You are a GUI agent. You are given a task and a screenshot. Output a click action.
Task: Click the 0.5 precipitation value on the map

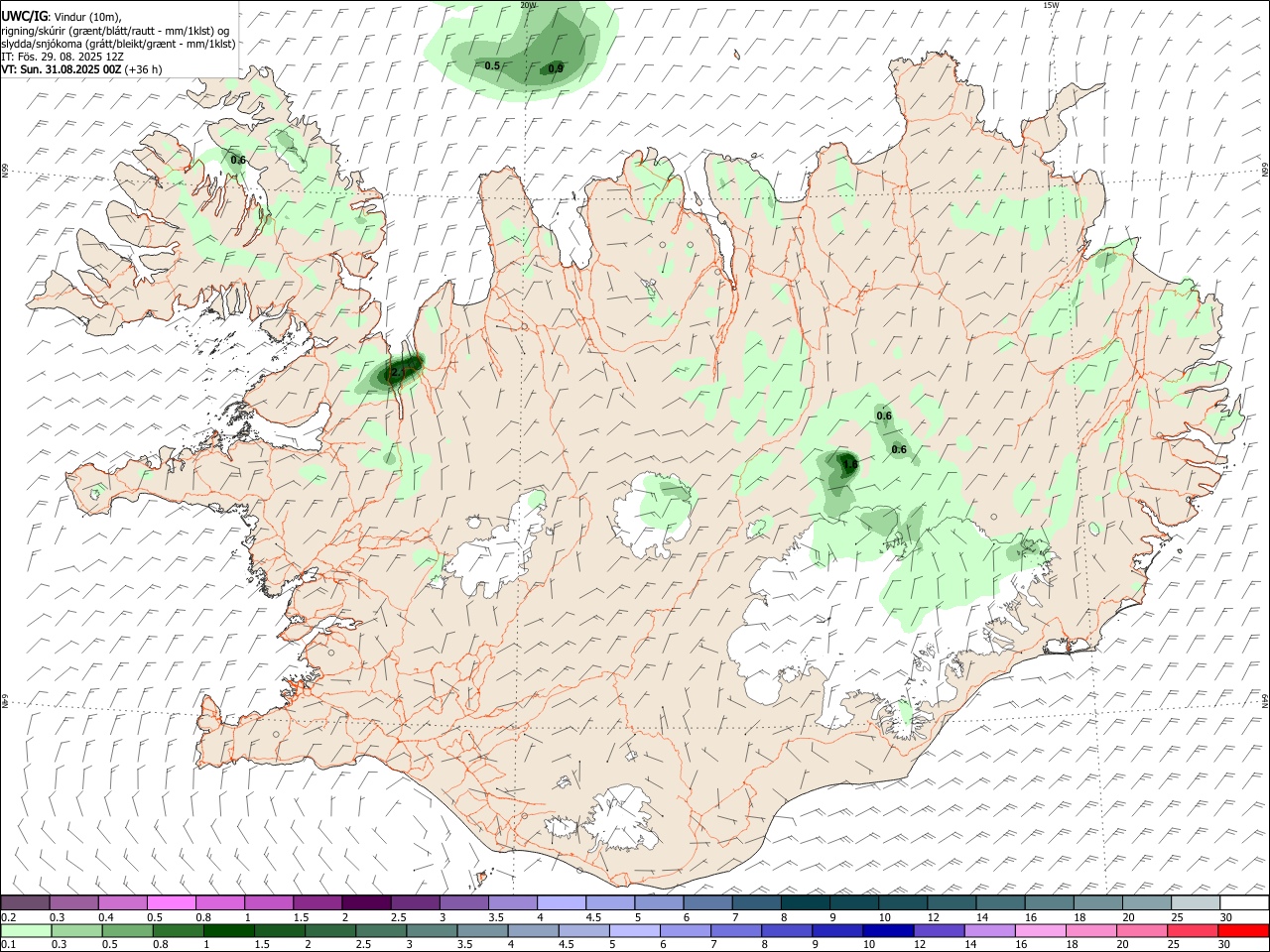click(x=492, y=65)
